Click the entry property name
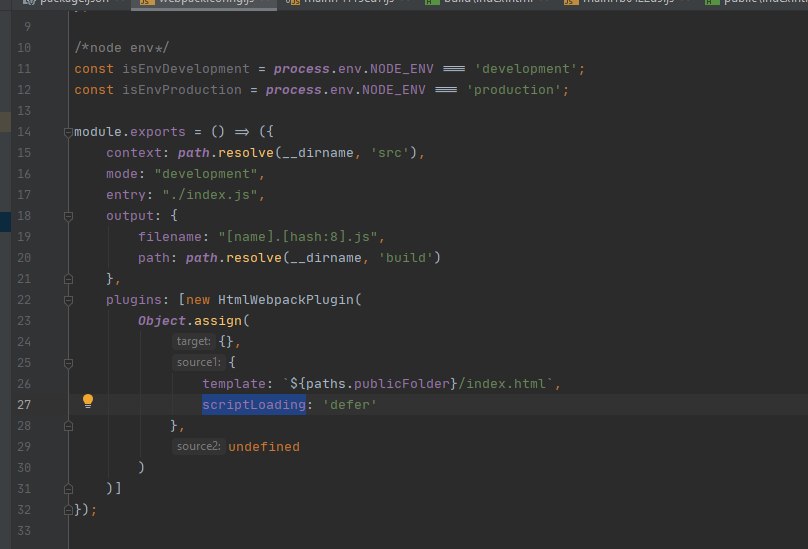The width and height of the screenshot is (808, 549). (x=126, y=195)
